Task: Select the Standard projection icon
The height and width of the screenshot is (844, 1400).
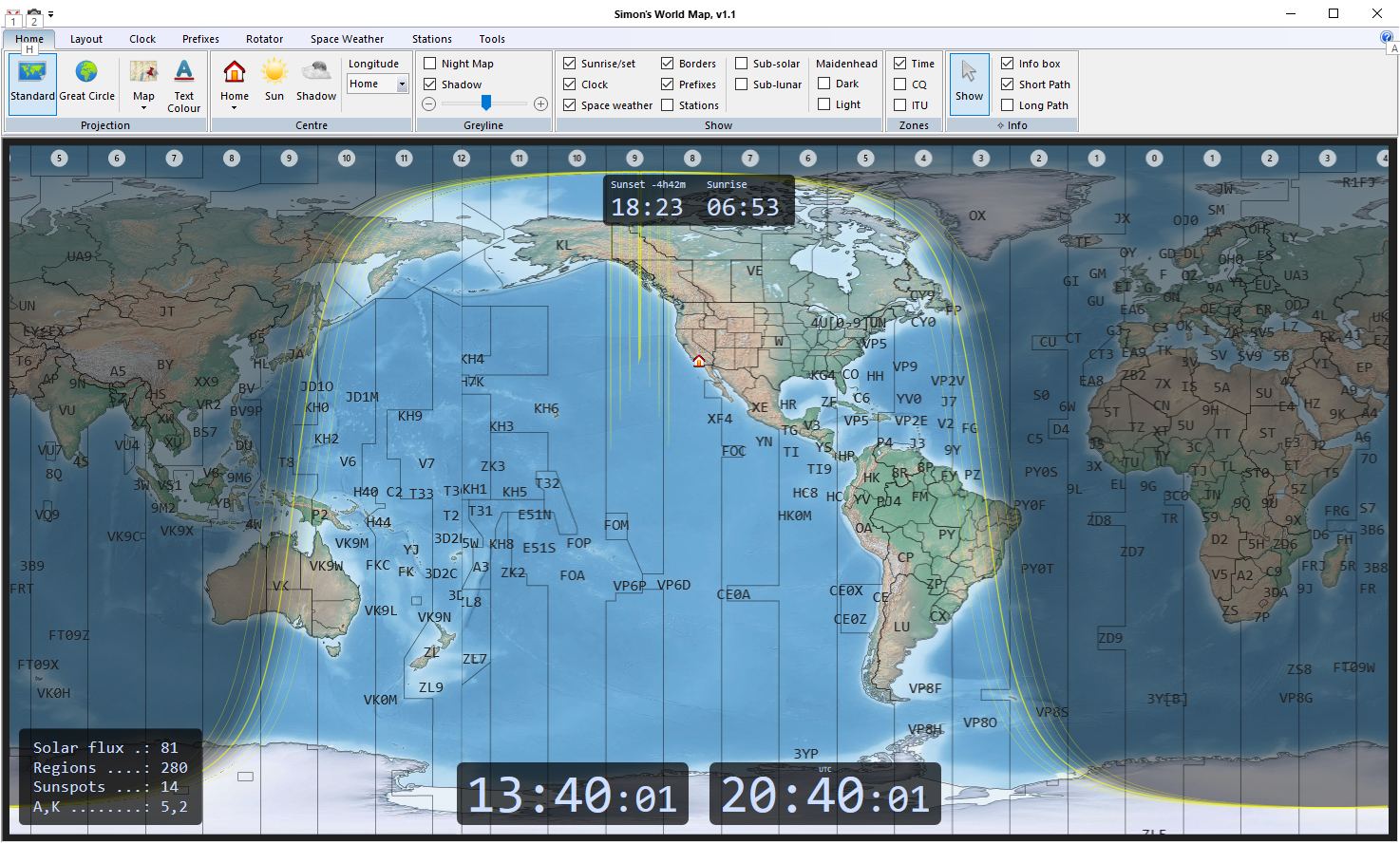Action: click(32, 83)
